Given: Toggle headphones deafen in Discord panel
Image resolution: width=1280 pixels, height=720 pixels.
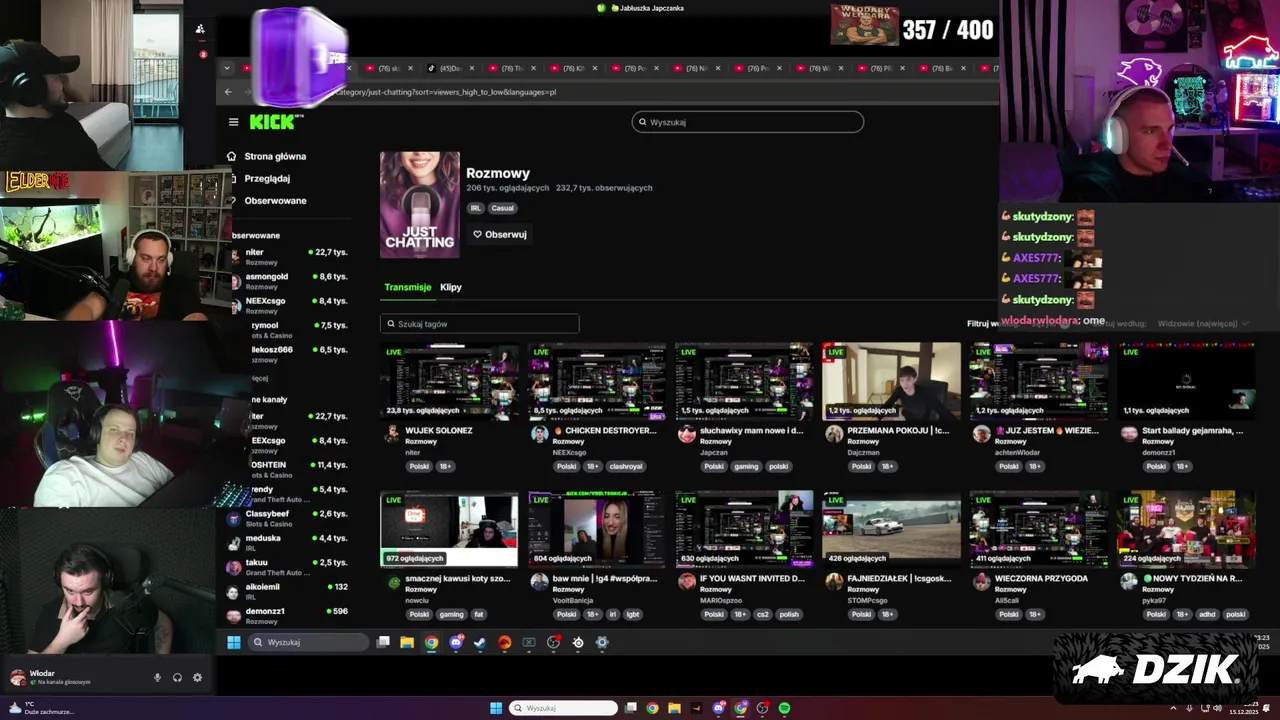Looking at the screenshot, I should 177,677.
